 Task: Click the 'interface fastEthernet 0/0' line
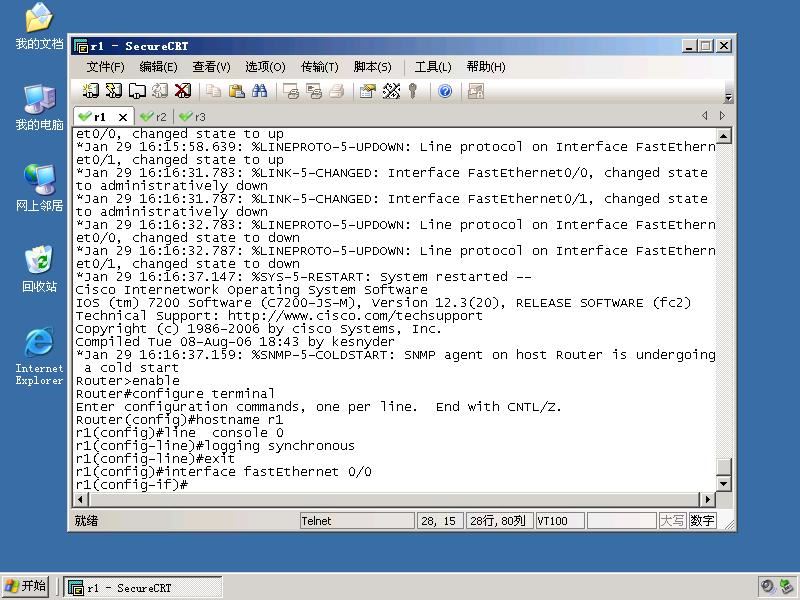tap(223, 471)
